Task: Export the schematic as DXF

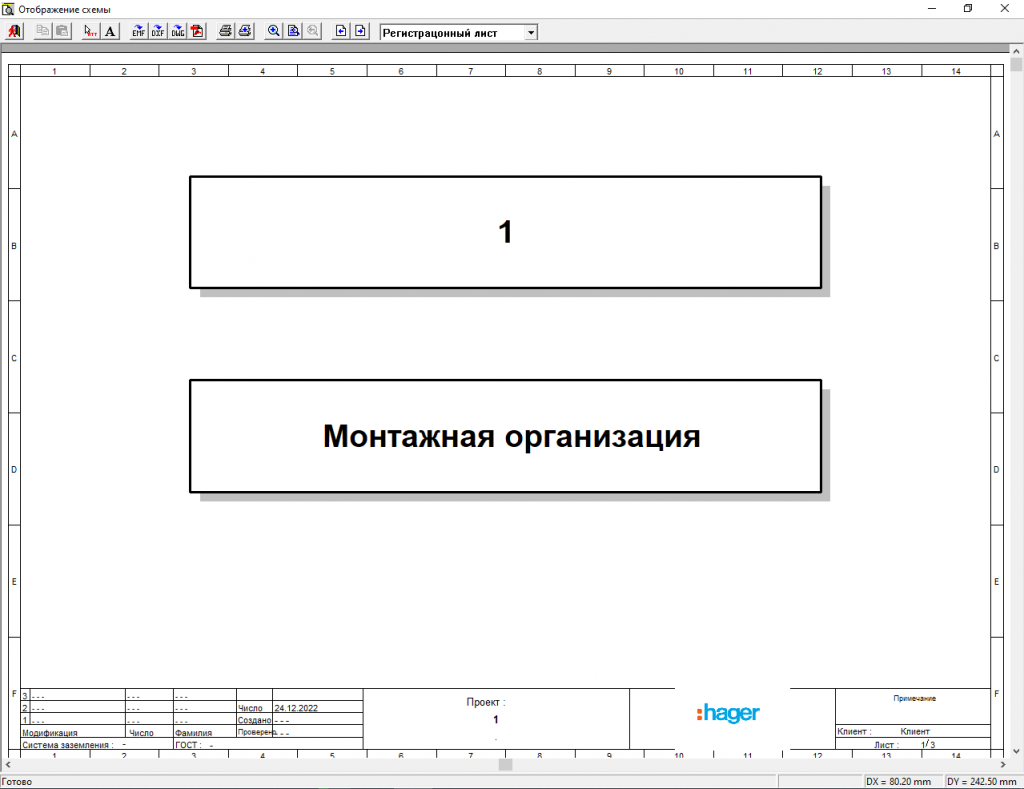Action: click(158, 32)
